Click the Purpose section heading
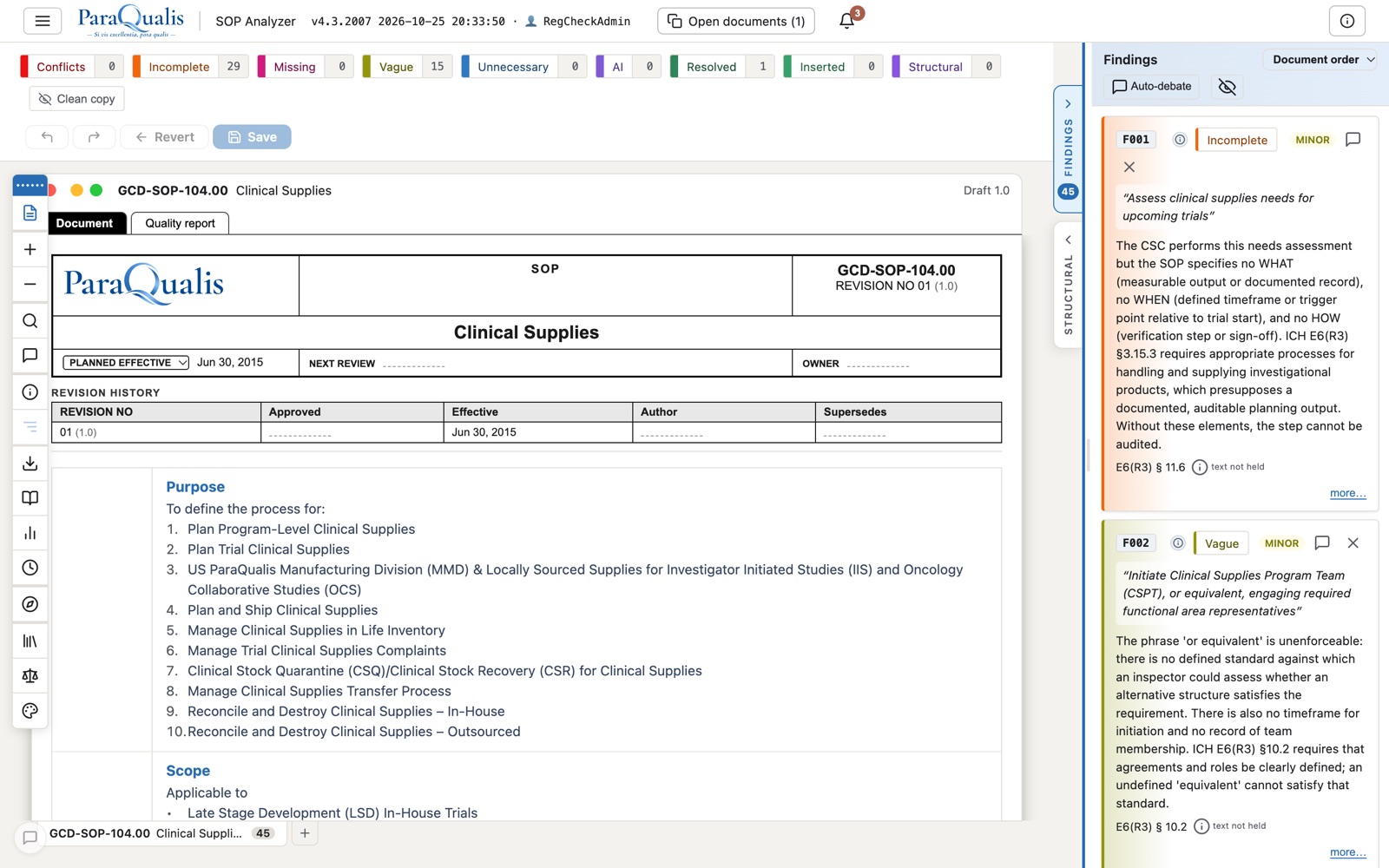 195,487
